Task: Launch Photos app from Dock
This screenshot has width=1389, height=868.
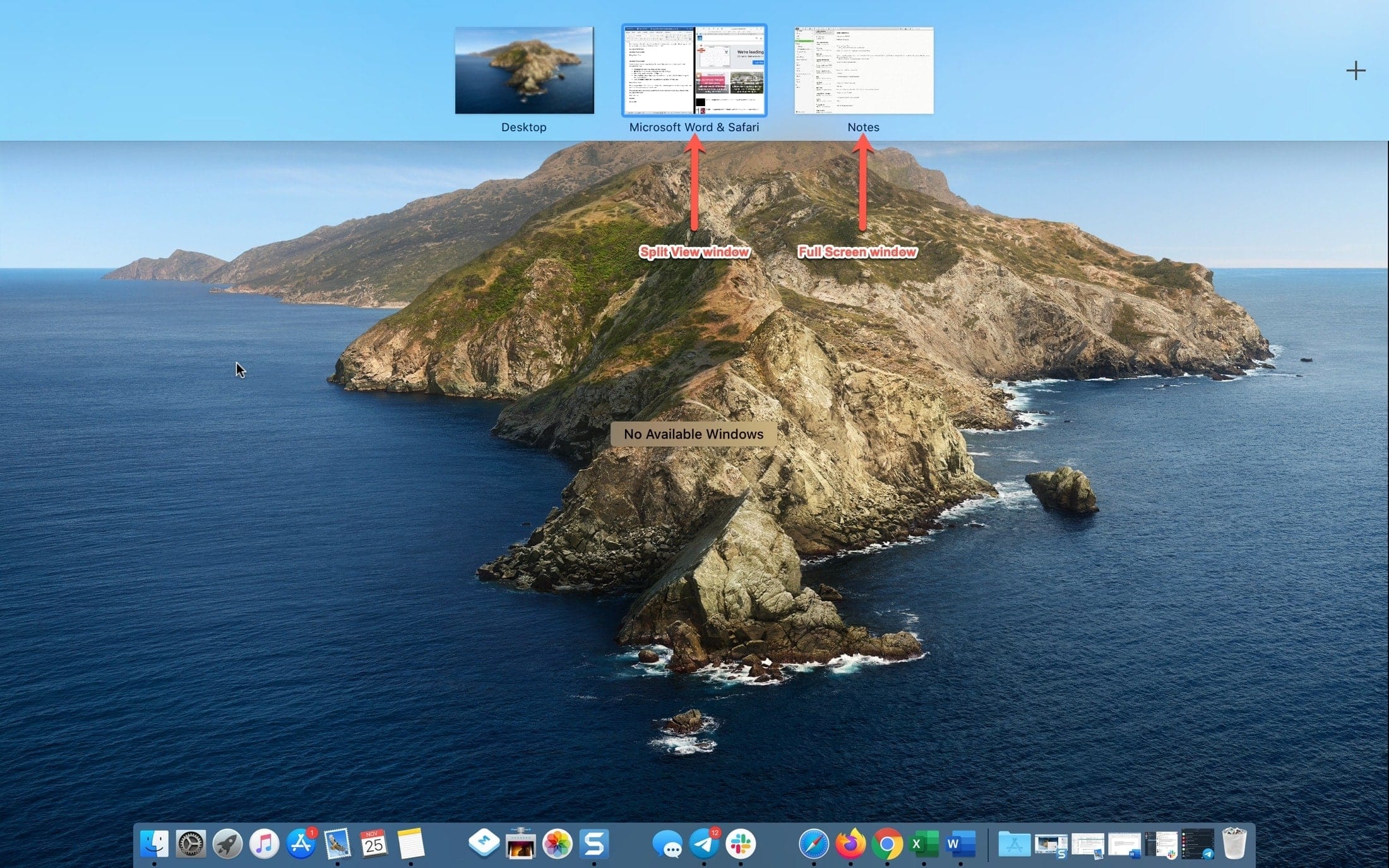Action: tap(557, 843)
